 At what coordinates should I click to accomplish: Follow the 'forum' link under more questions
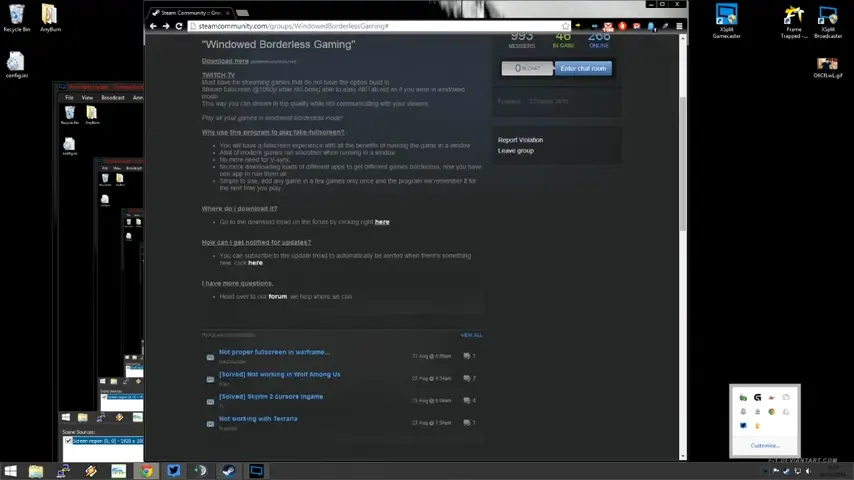[x=277, y=296]
